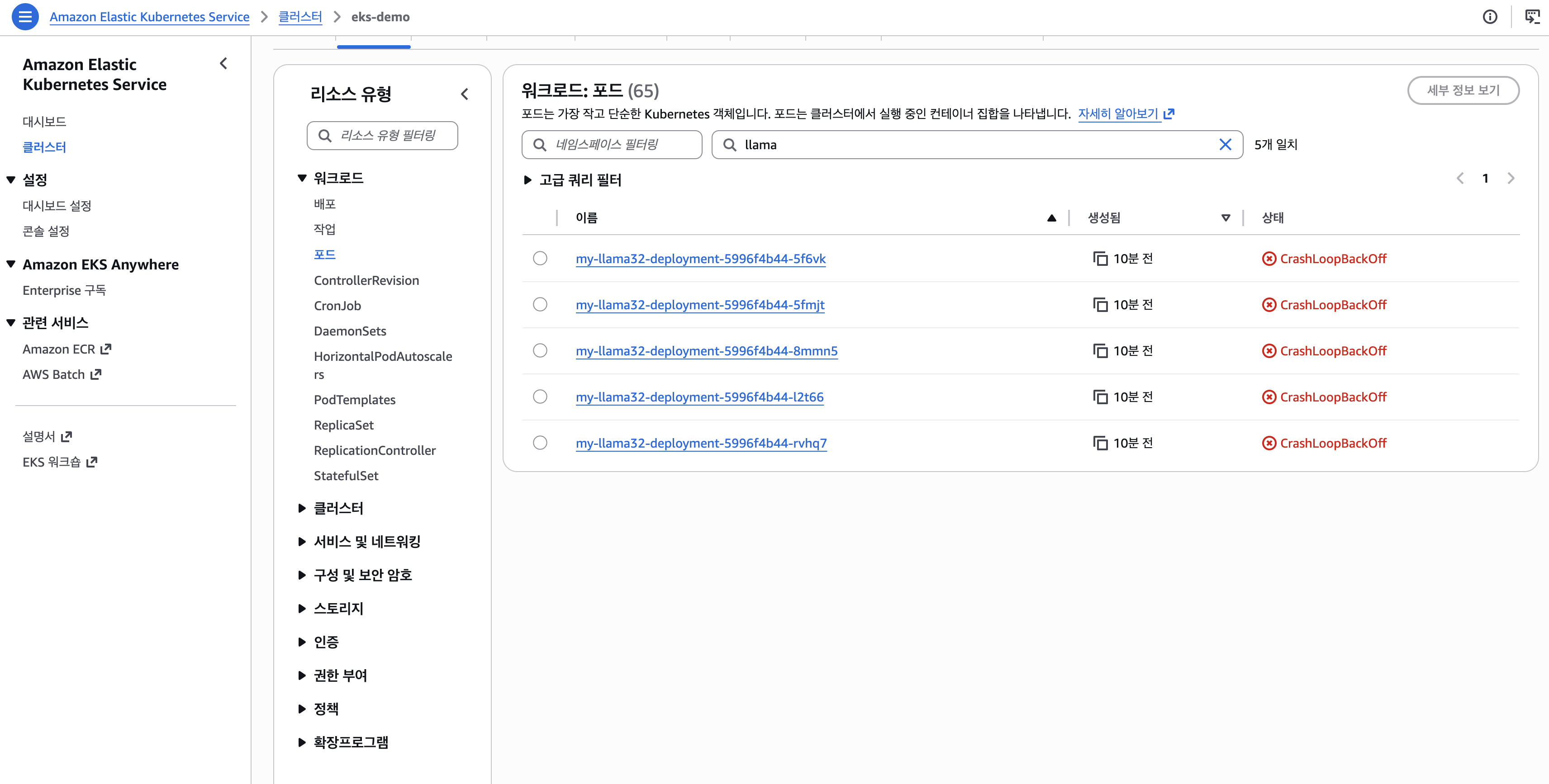Open pod my-llama32-deployment-5996f4b44-rvhq7 link
Screen dimensions: 1549x784
(701, 444)
